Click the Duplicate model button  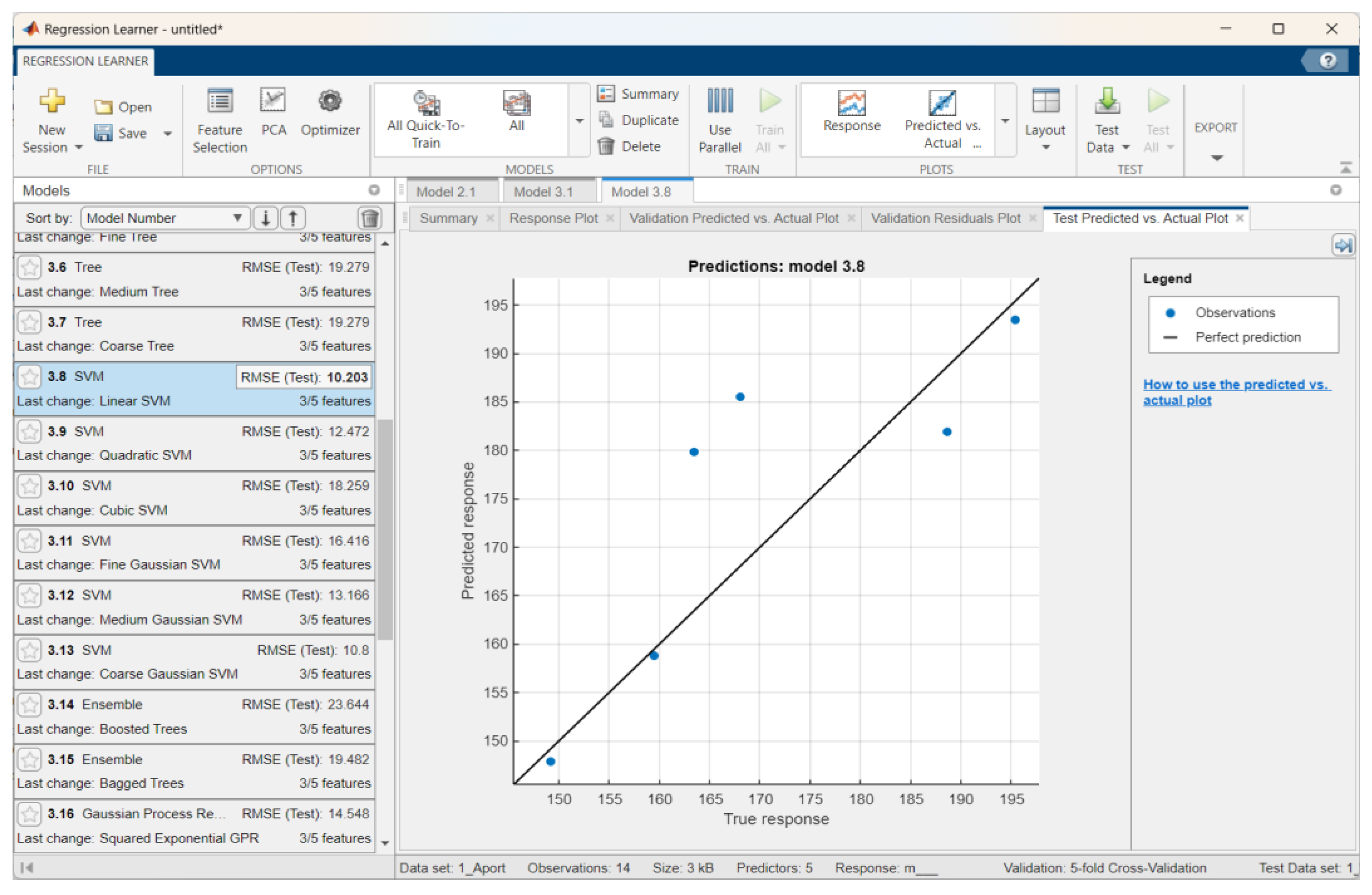click(640, 120)
